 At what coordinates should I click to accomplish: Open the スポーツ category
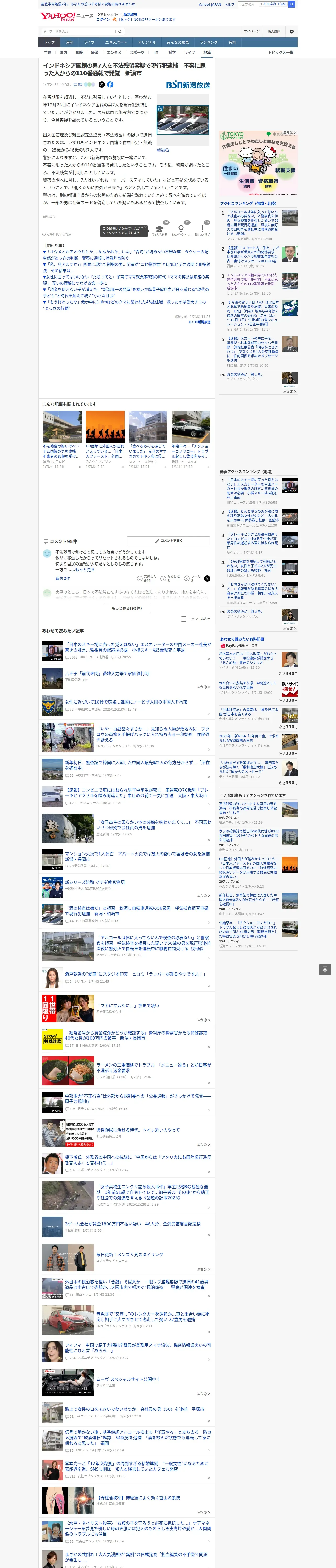tap(137, 52)
